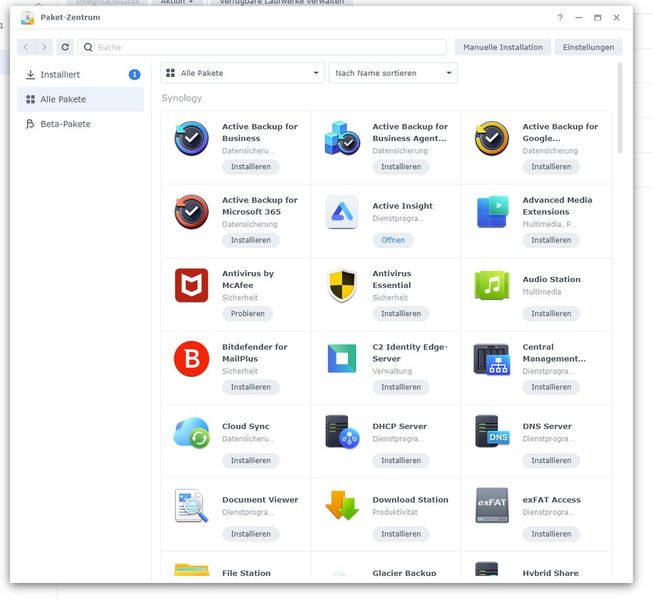Click the Document Viewer icon

coord(191,505)
